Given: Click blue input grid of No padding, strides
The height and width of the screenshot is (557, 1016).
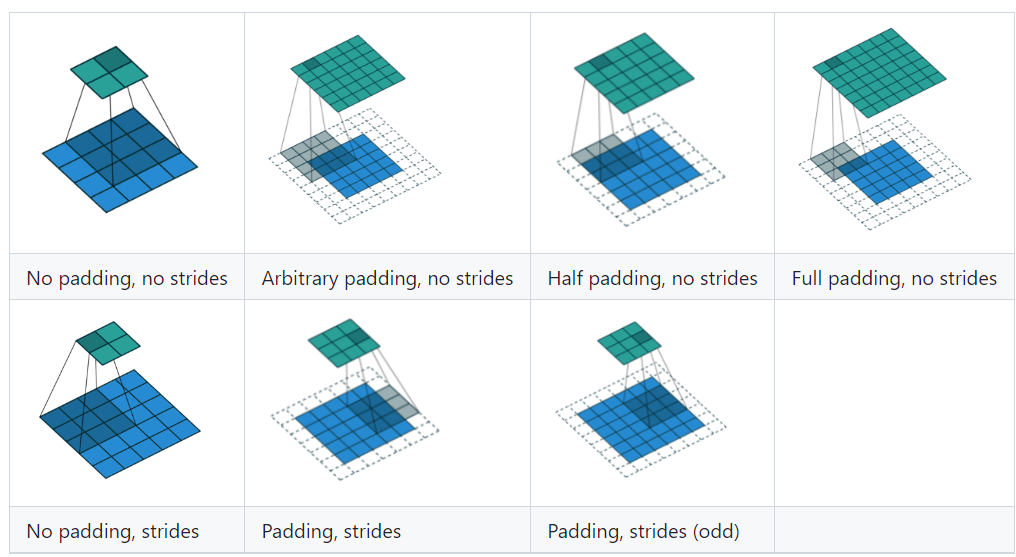Looking at the screenshot, I should [x=120, y=424].
